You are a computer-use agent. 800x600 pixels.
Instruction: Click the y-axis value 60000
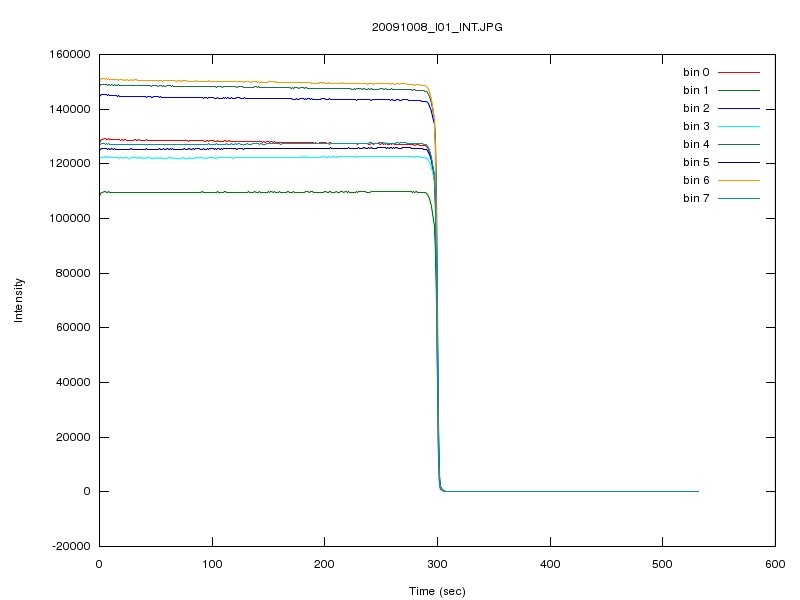[x=73, y=328]
